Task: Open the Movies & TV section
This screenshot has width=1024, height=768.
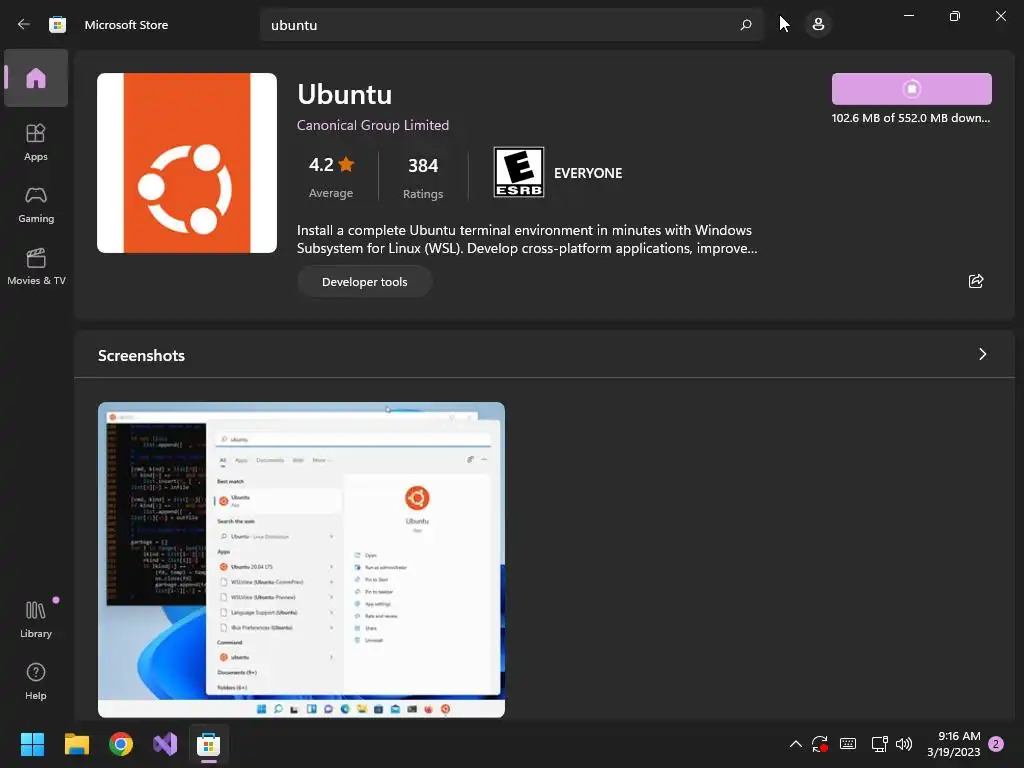Action: click(36, 266)
